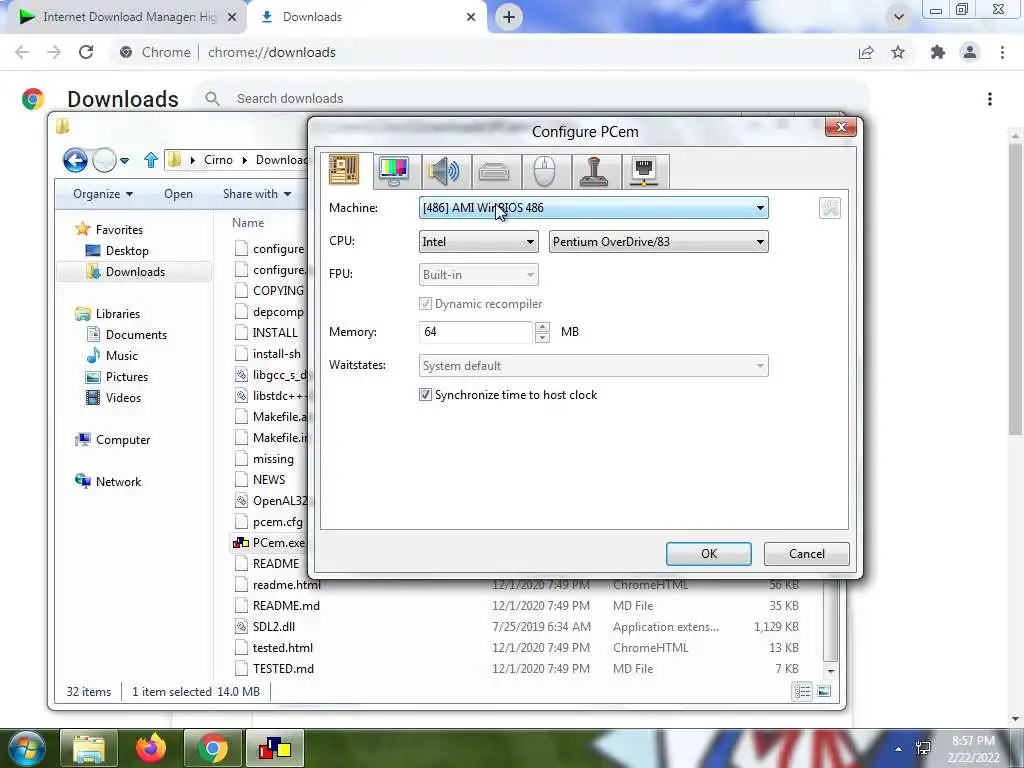Select the tested.html file
The width and height of the screenshot is (1024, 768).
click(283, 648)
